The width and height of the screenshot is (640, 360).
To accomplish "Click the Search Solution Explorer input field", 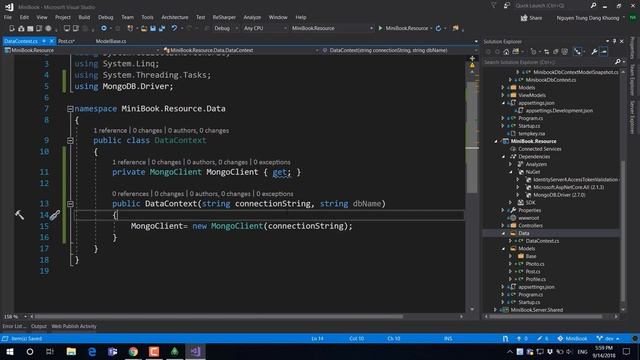I will (548, 62).
